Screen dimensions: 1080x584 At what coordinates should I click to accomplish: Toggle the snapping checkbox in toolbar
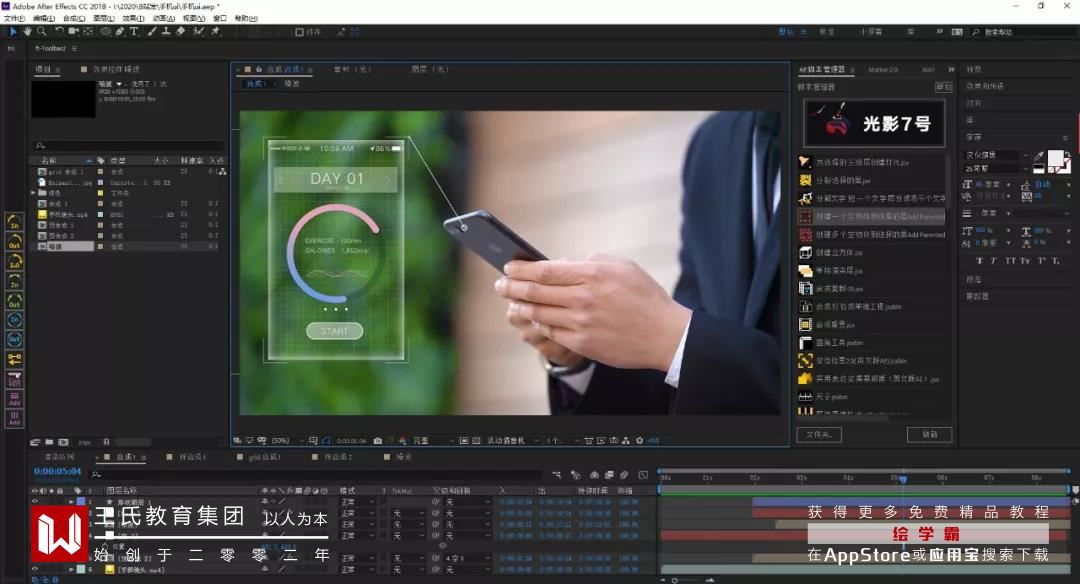(x=300, y=32)
